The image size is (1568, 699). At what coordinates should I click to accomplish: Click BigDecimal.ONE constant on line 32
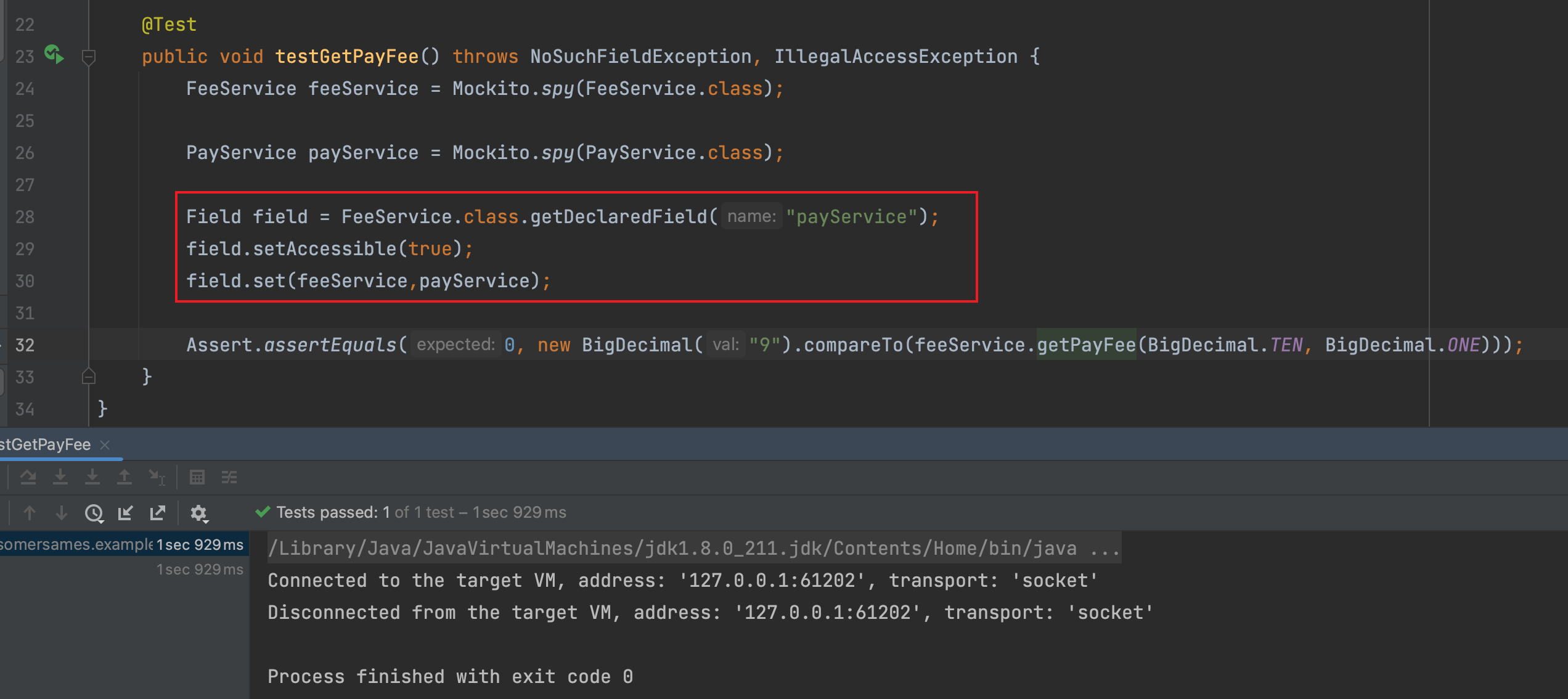1403,345
